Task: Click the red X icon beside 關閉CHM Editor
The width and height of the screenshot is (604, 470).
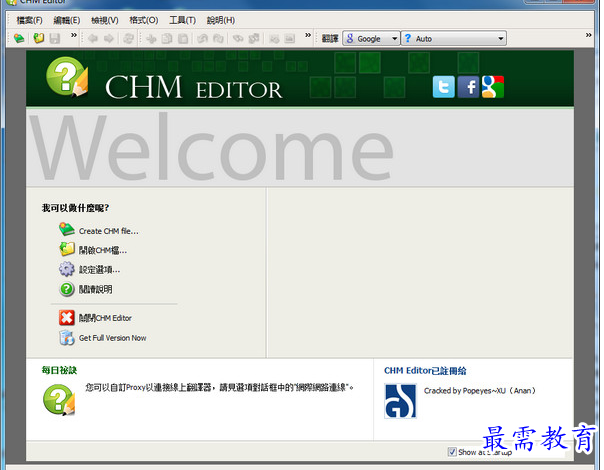Action: click(67, 318)
